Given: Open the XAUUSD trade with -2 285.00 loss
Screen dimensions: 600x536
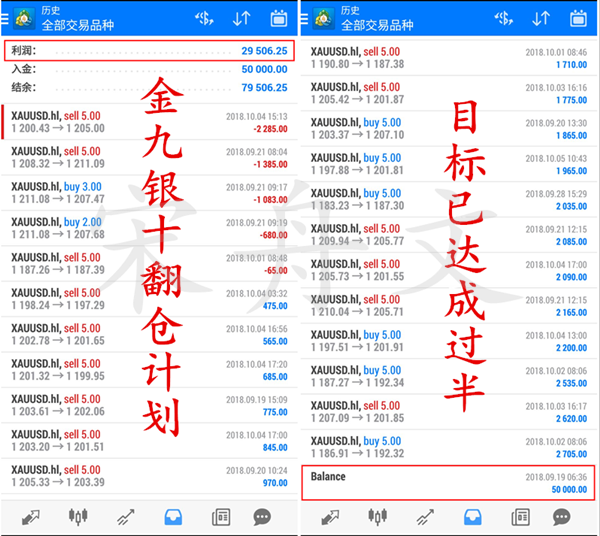Looking at the screenshot, I should [150, 122].
